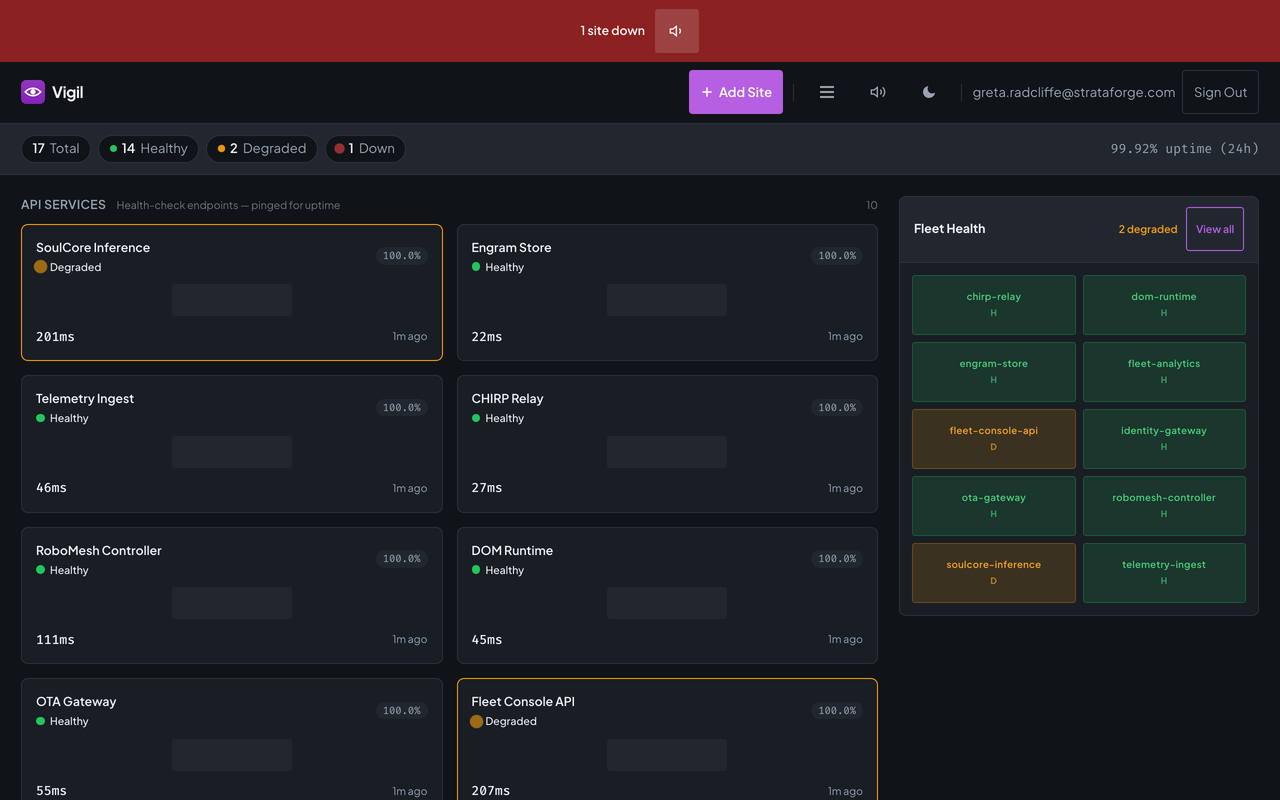Image resolution: width=1280 pixels, height=800 pixels.
Task: Filter by 1 Down sites
Action: pyautogui.click(x=365, y=149)
